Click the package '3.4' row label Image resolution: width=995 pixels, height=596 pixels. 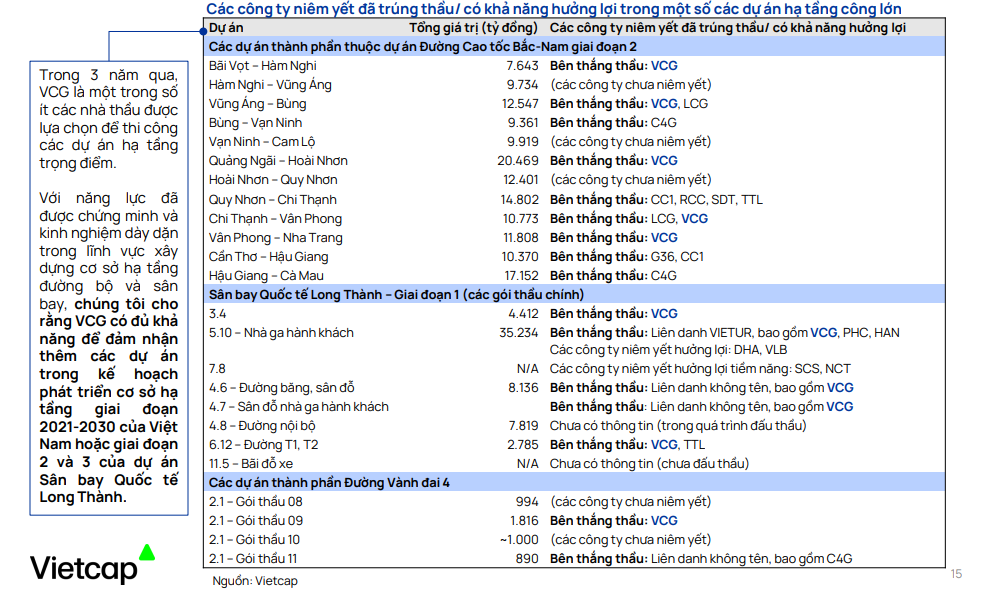(218, 314)
